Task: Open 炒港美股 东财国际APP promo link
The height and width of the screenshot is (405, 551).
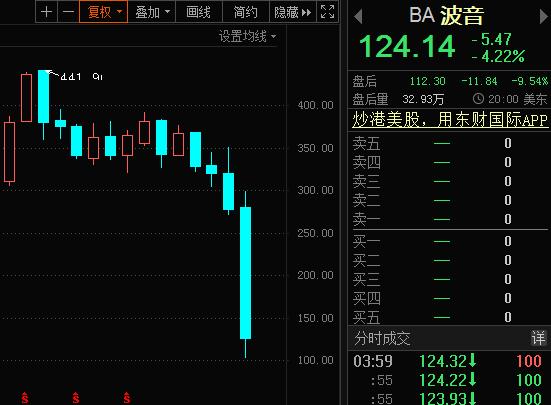Action: point(450,120)
